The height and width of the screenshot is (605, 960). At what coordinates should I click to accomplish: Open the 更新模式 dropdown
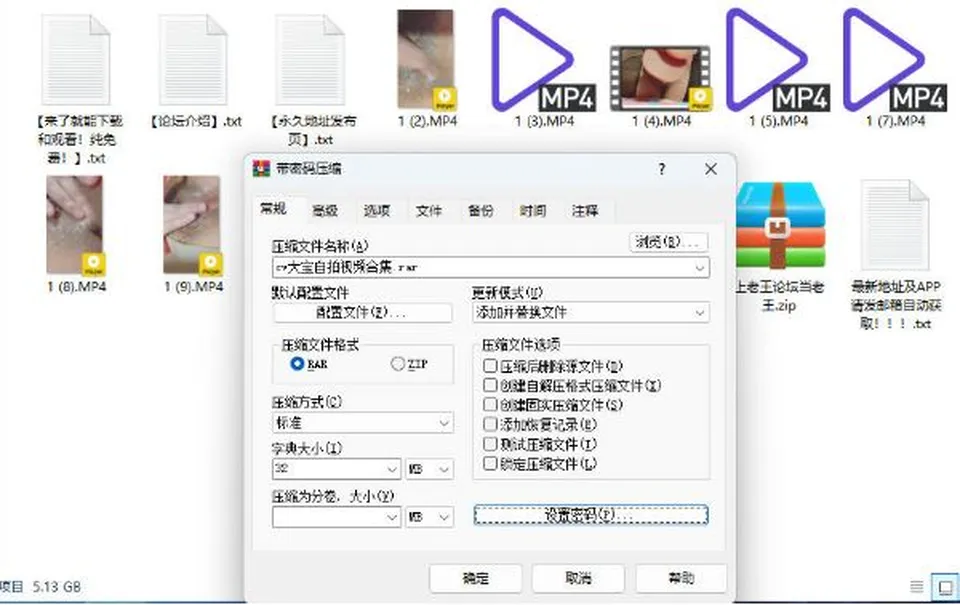point(591,312)
